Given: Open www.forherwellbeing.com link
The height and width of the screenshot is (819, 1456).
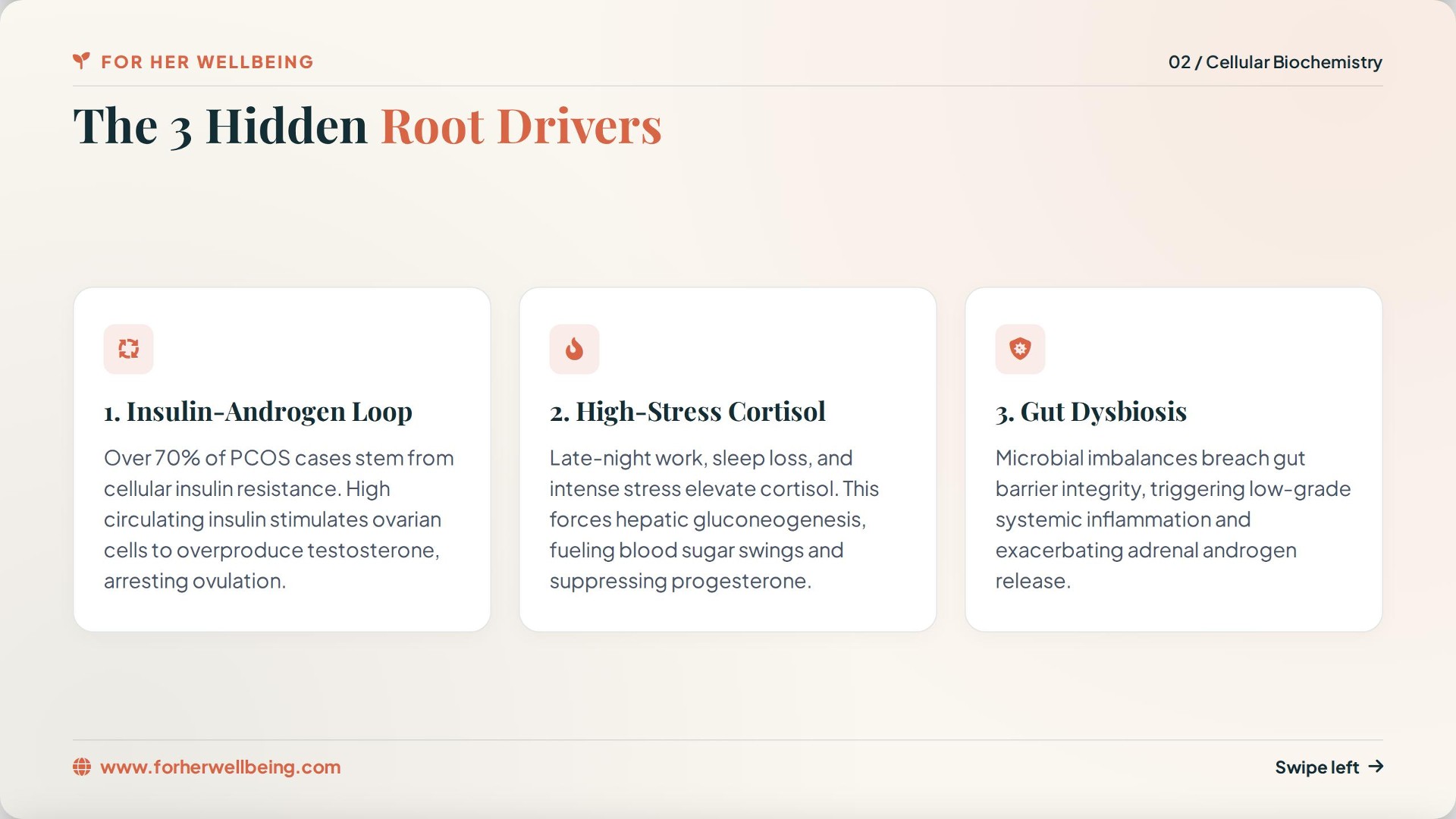Looking at the screenshot, I should [221, 767].
